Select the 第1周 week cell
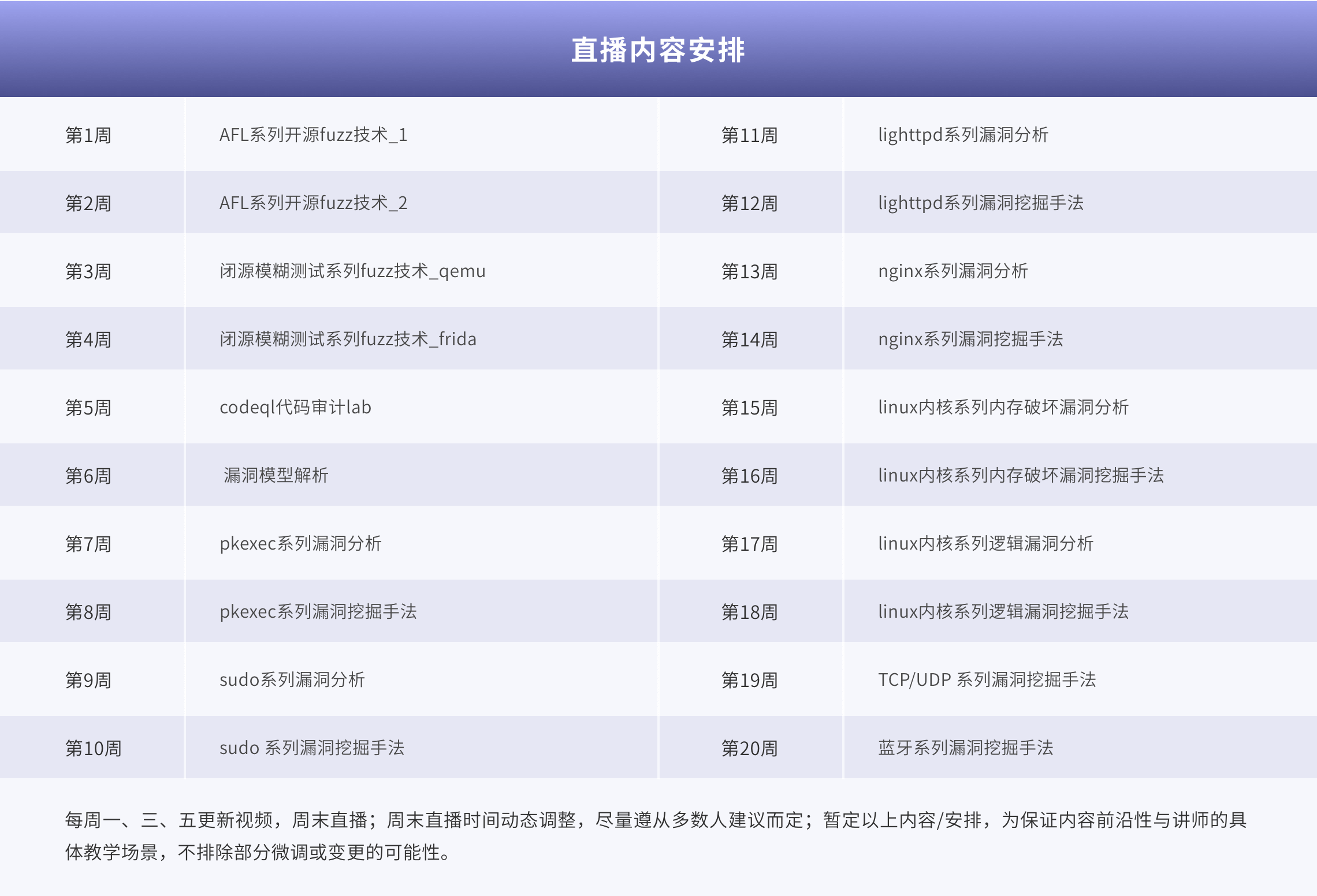This screenshot has height=896, width=1317. click(88, 135)
